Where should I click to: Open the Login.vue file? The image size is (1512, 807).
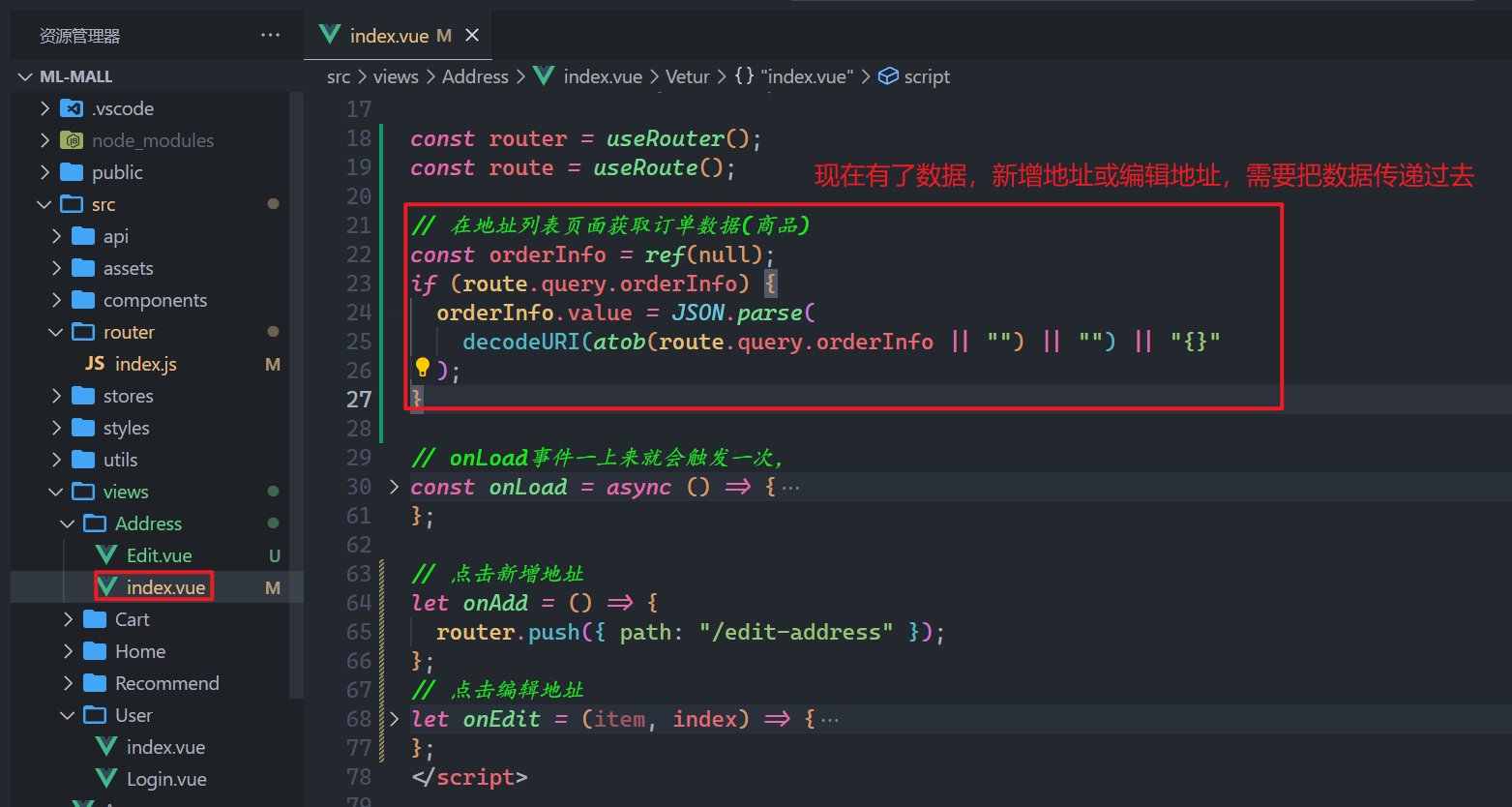tap(166, 779)
